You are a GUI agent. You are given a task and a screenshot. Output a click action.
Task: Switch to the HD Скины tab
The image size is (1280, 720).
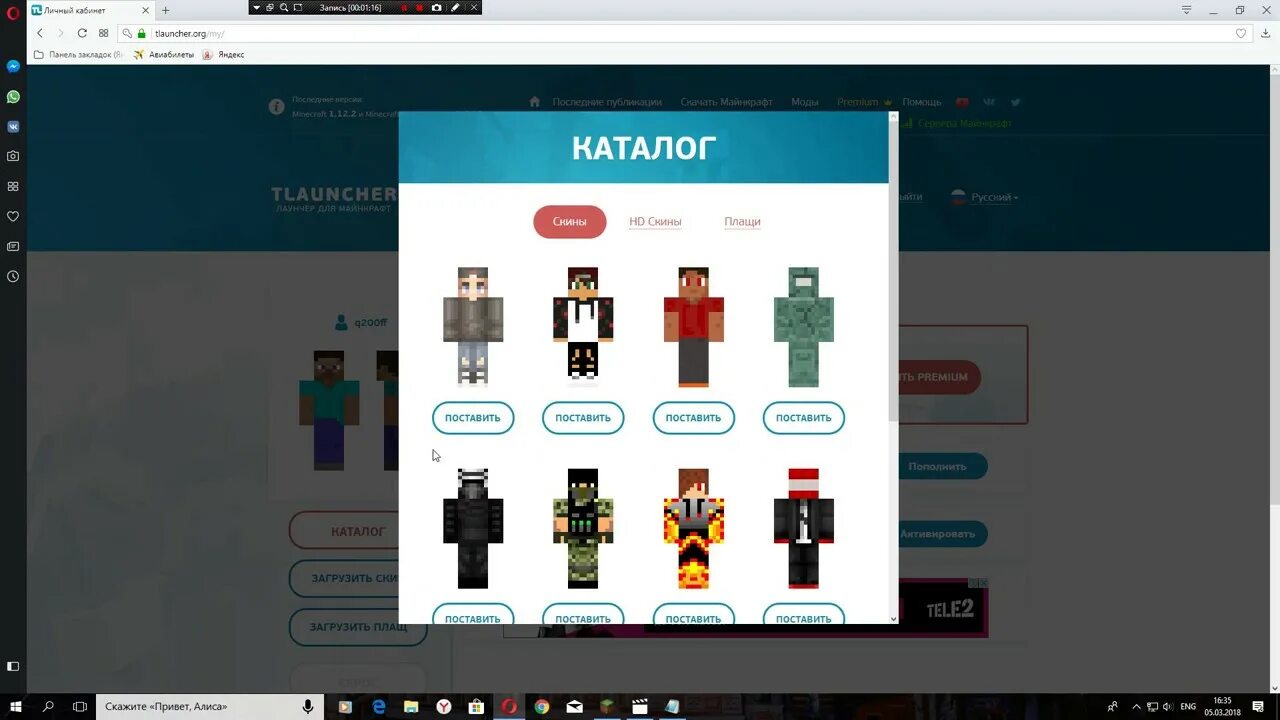click(x=655, y=222)
